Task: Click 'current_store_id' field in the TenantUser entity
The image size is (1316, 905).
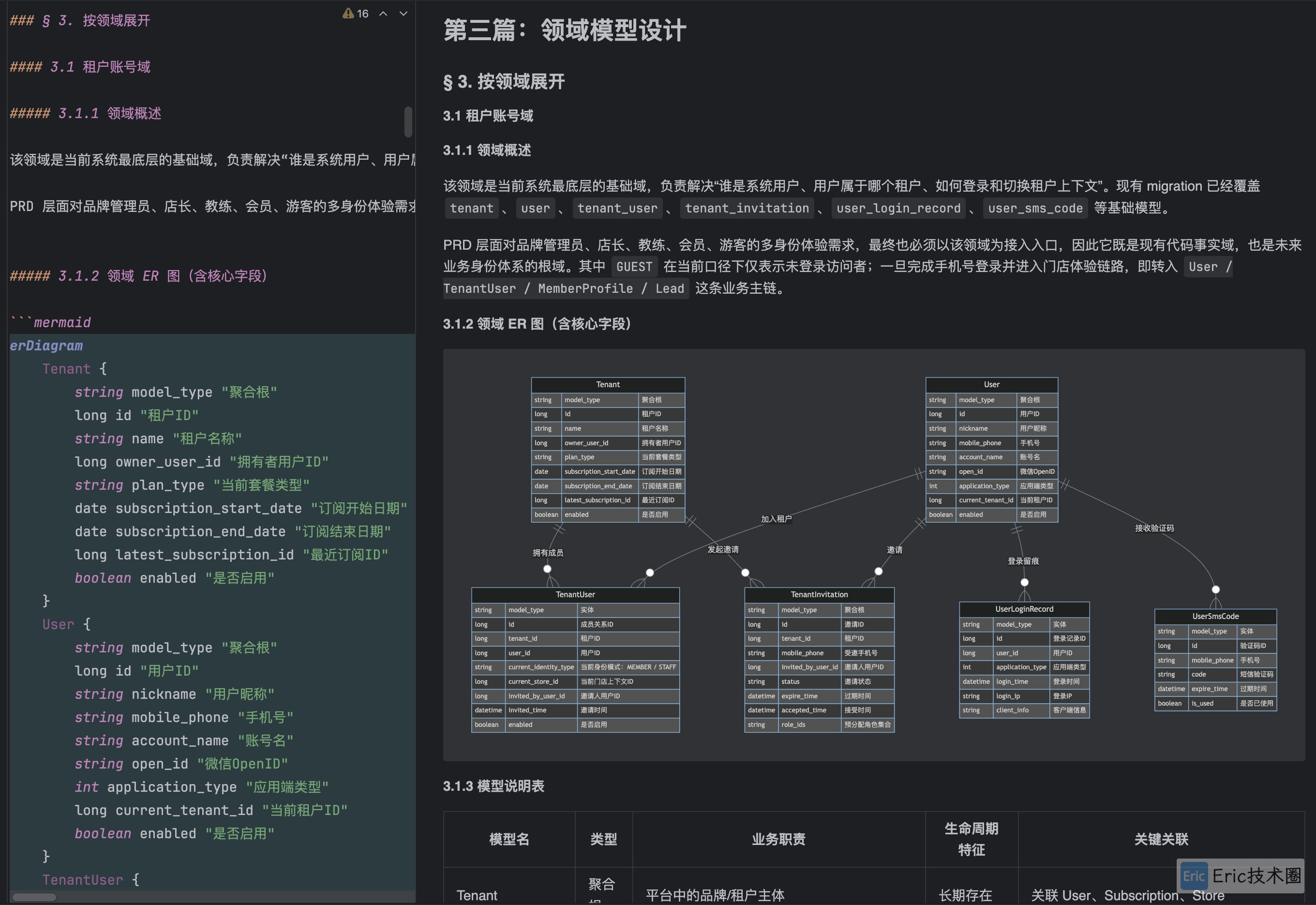Action: coord(533,681)
